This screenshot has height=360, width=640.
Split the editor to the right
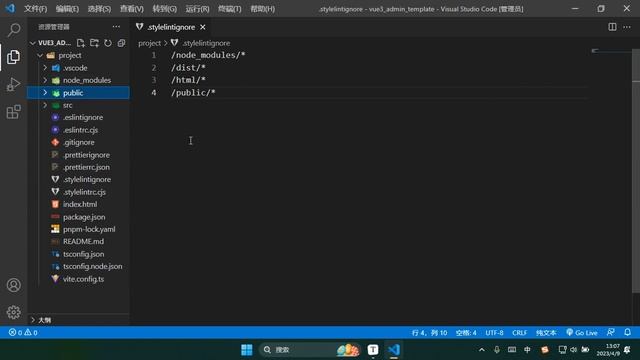[612, 27]
